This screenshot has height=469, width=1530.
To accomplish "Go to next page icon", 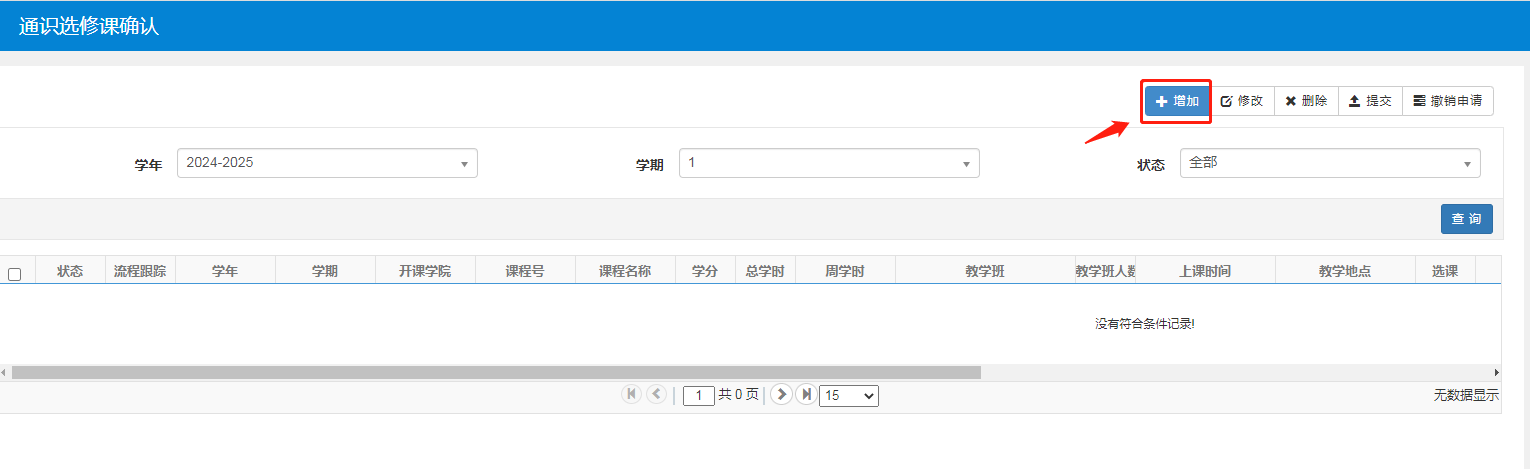I will pyautogui.click(x=782, y=394).
